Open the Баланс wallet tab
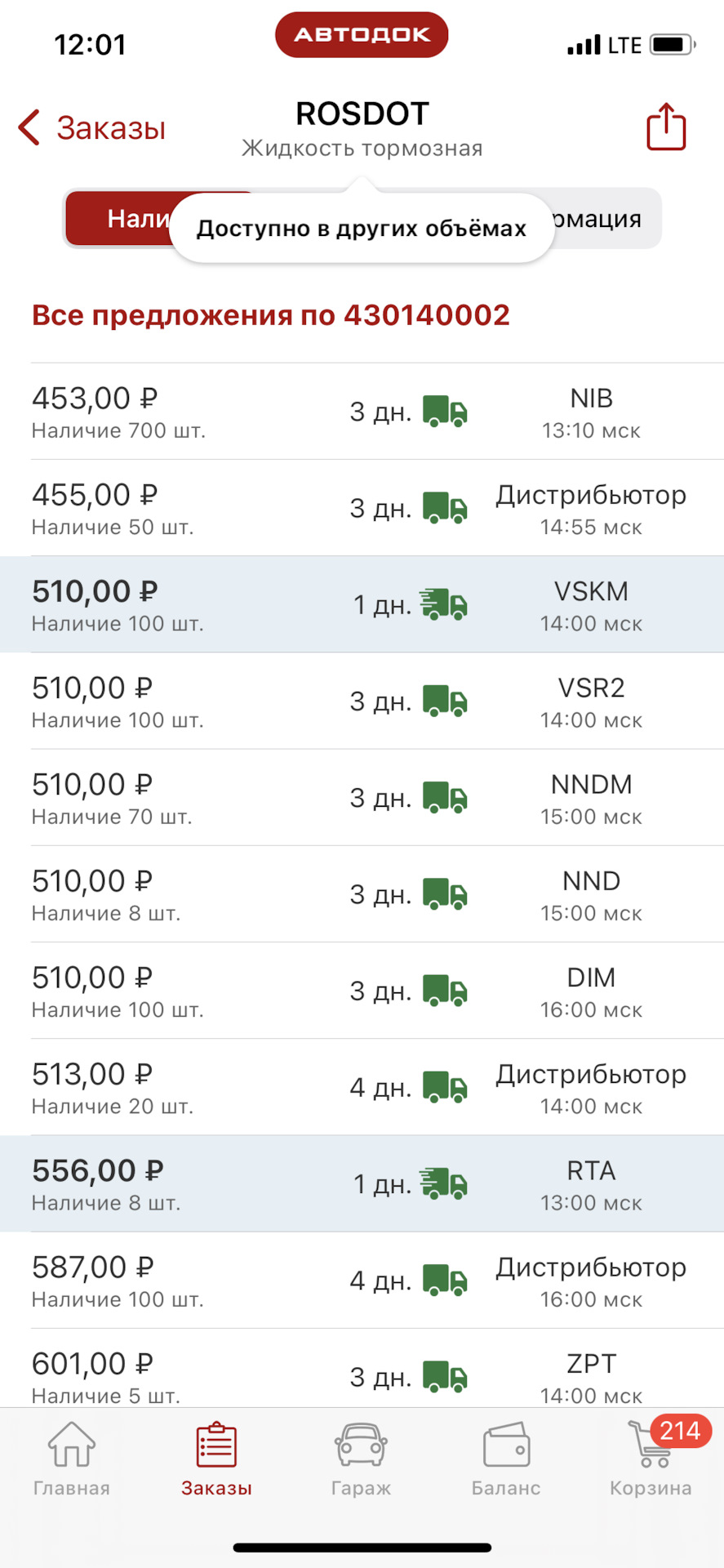This screenshot has height=1568, width=724. (x=506, y=1459)
